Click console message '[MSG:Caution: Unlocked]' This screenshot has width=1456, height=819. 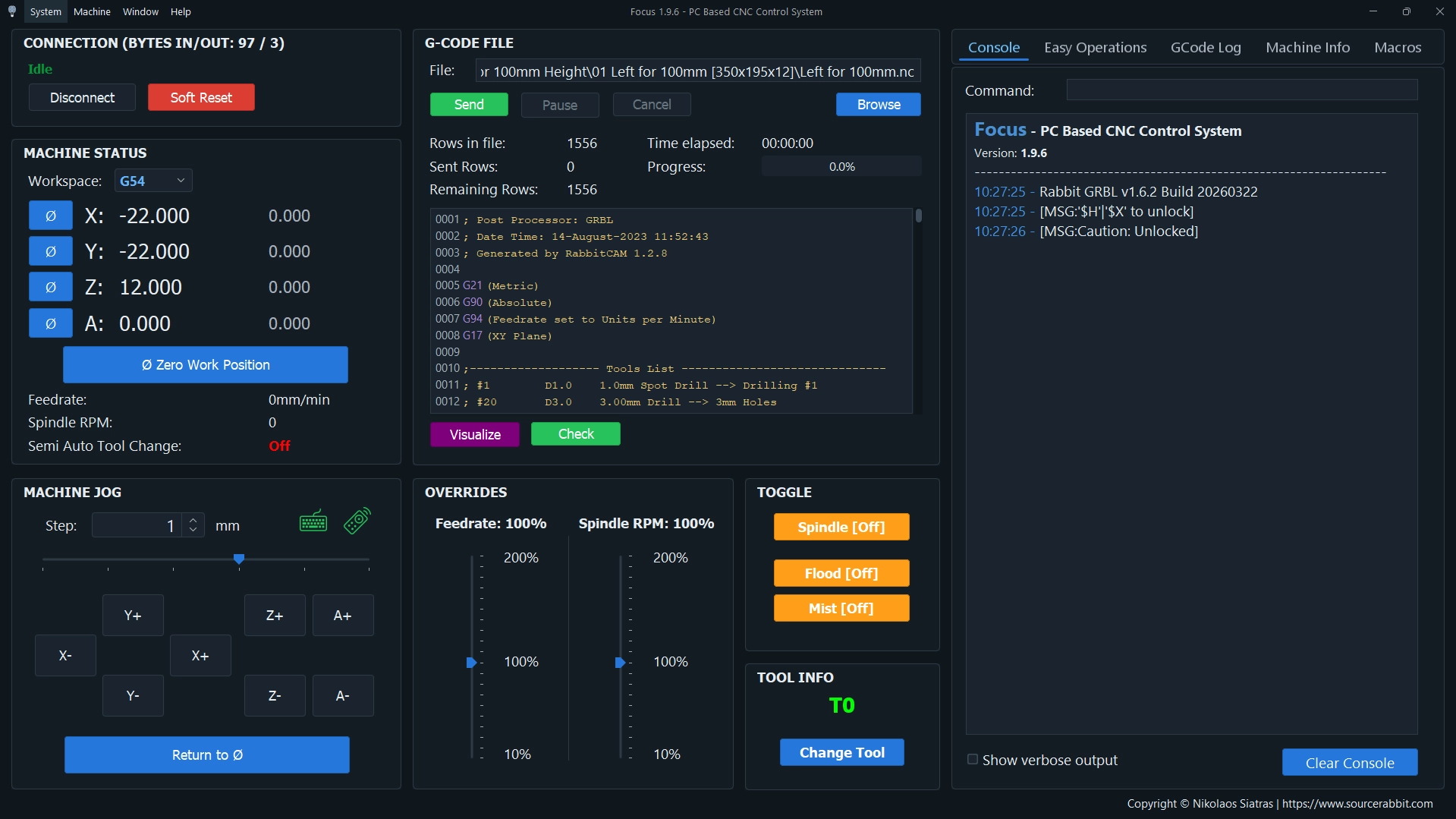coord(1118,231)
